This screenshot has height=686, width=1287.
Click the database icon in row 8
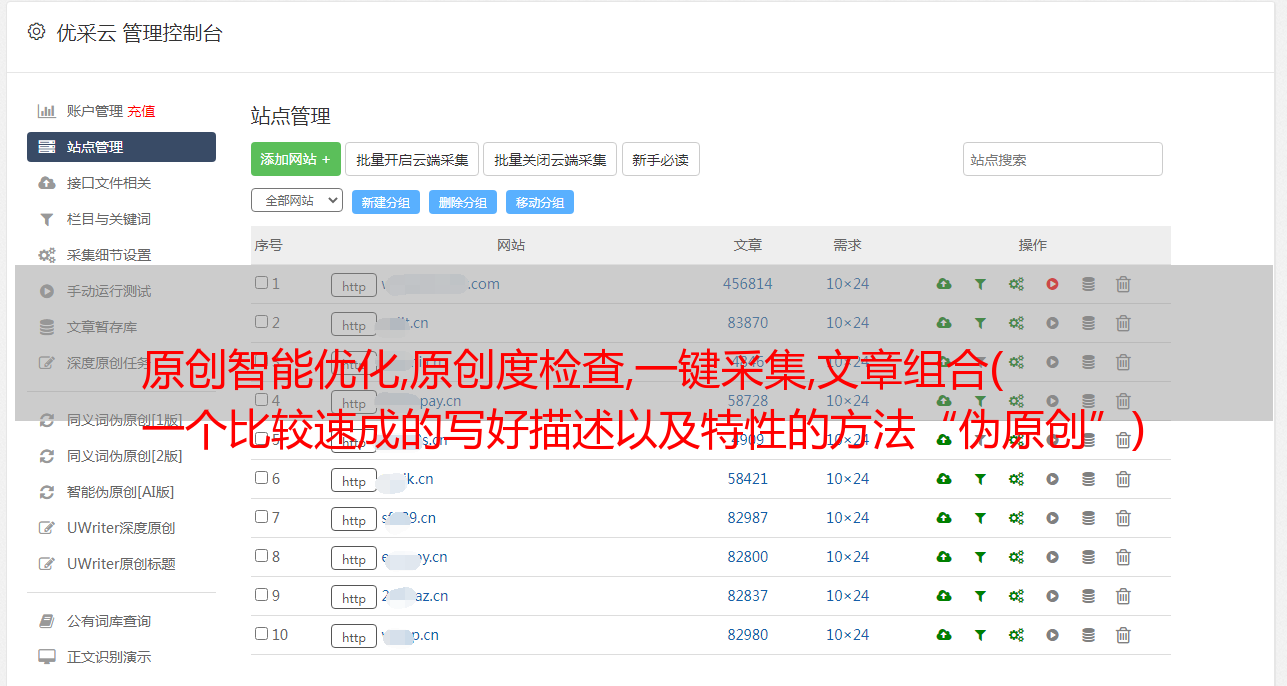click(x=1088, y=557)
